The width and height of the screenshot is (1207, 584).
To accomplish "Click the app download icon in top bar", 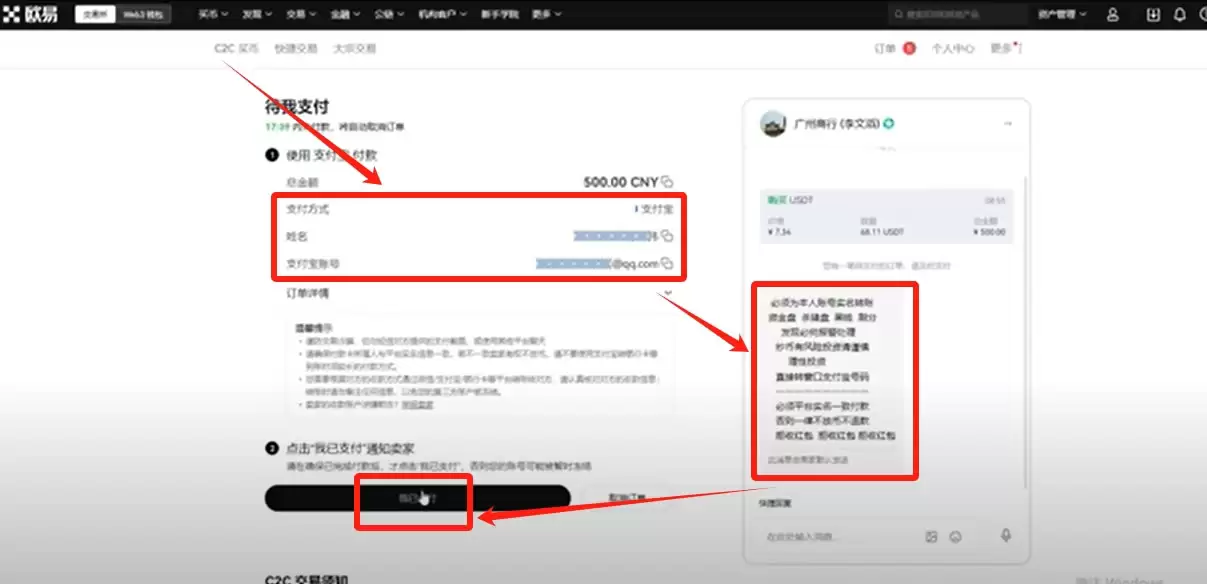I will click(1152, 14).
